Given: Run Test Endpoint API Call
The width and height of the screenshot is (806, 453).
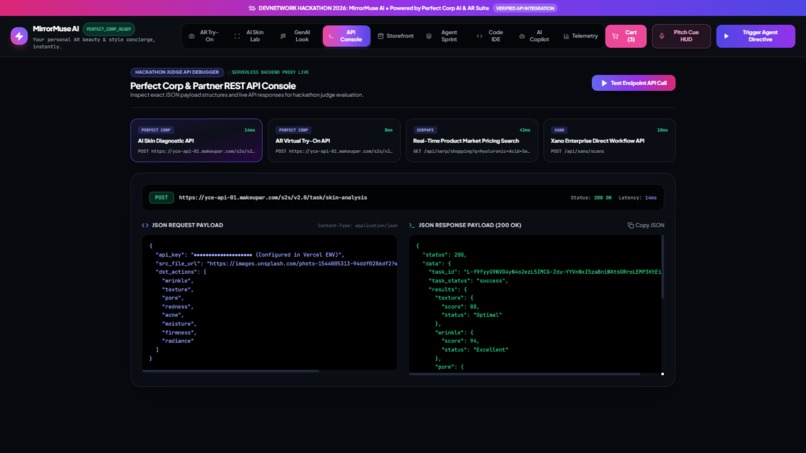Looking at the screenshot, I should [x=633, y=83].
